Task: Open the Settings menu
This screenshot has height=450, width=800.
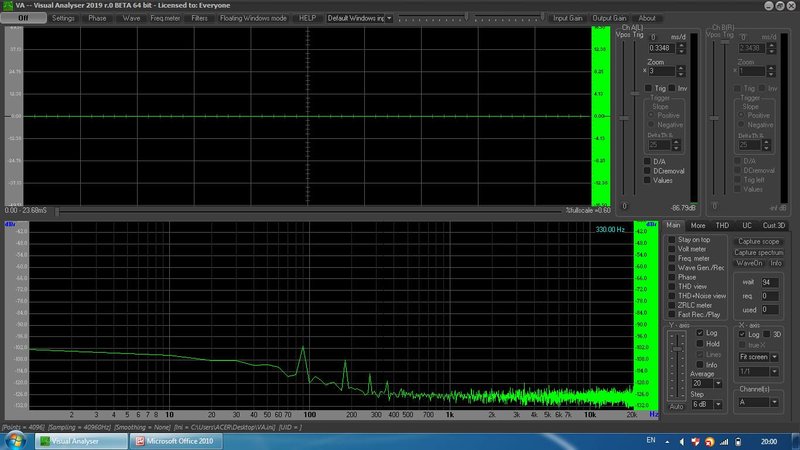Action: (63, 18)
